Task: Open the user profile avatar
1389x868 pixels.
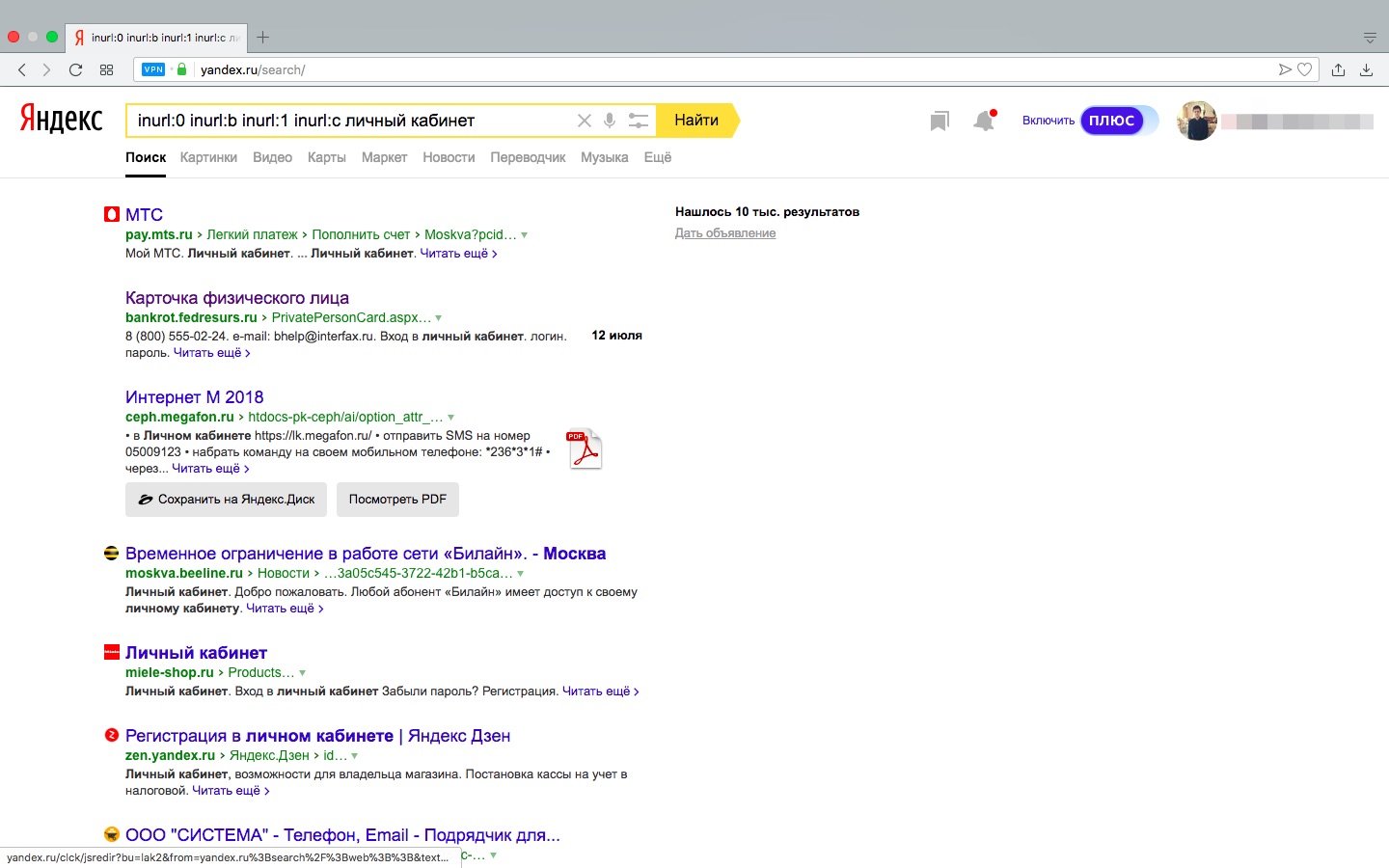Action: coord(1197,121)
